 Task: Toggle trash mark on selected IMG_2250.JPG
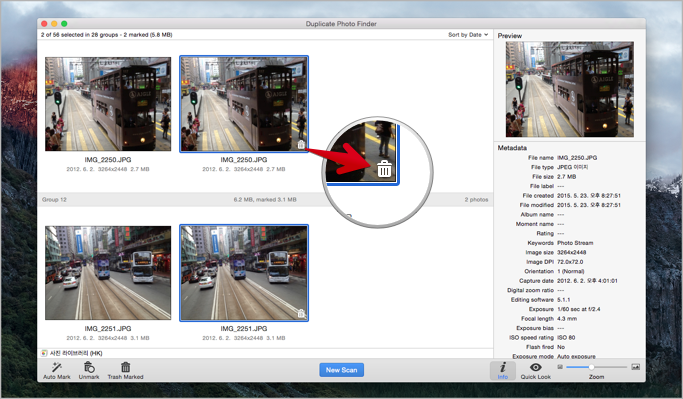coord(301,145)
